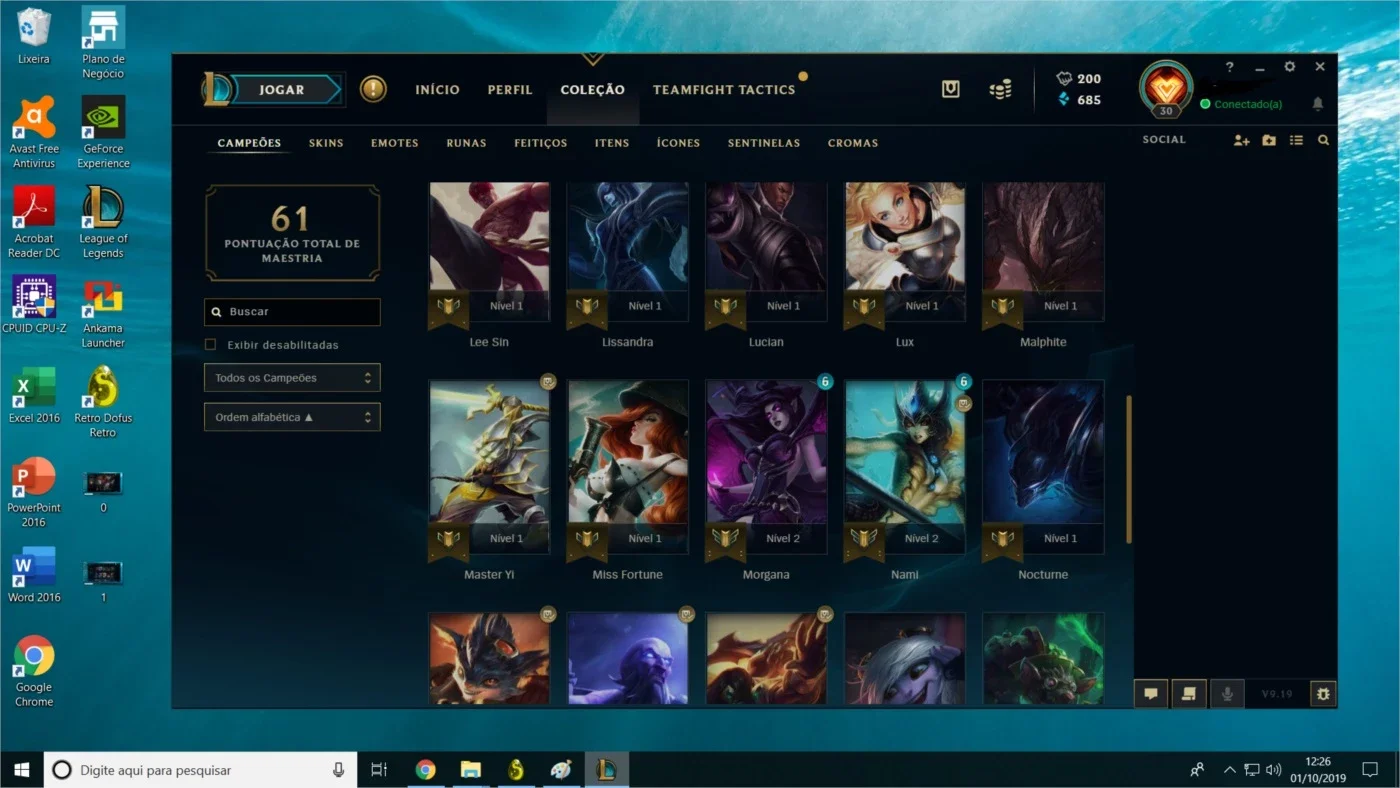Open the Loot inventory icon in header

click(951, 89)
